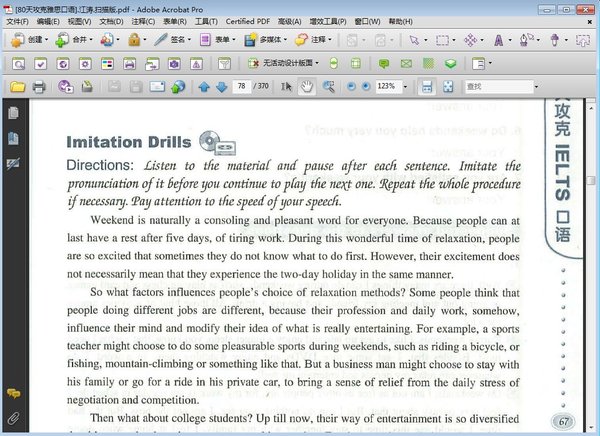600x436 pixels.
Task: Click the printer window icon in PitStop toolbar
Action: pyautogui.click(x=129, y=64)
